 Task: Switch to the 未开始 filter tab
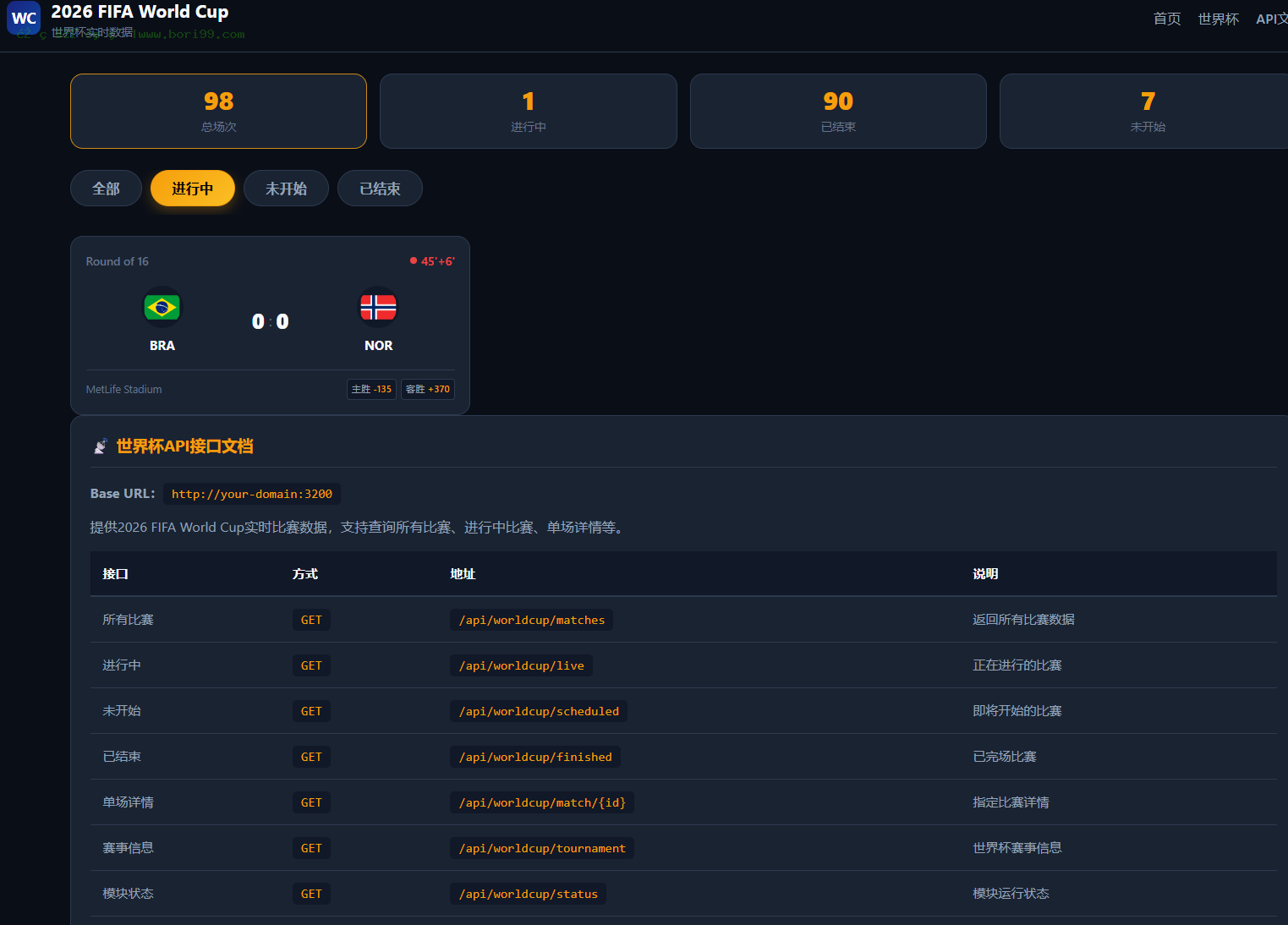286,189
